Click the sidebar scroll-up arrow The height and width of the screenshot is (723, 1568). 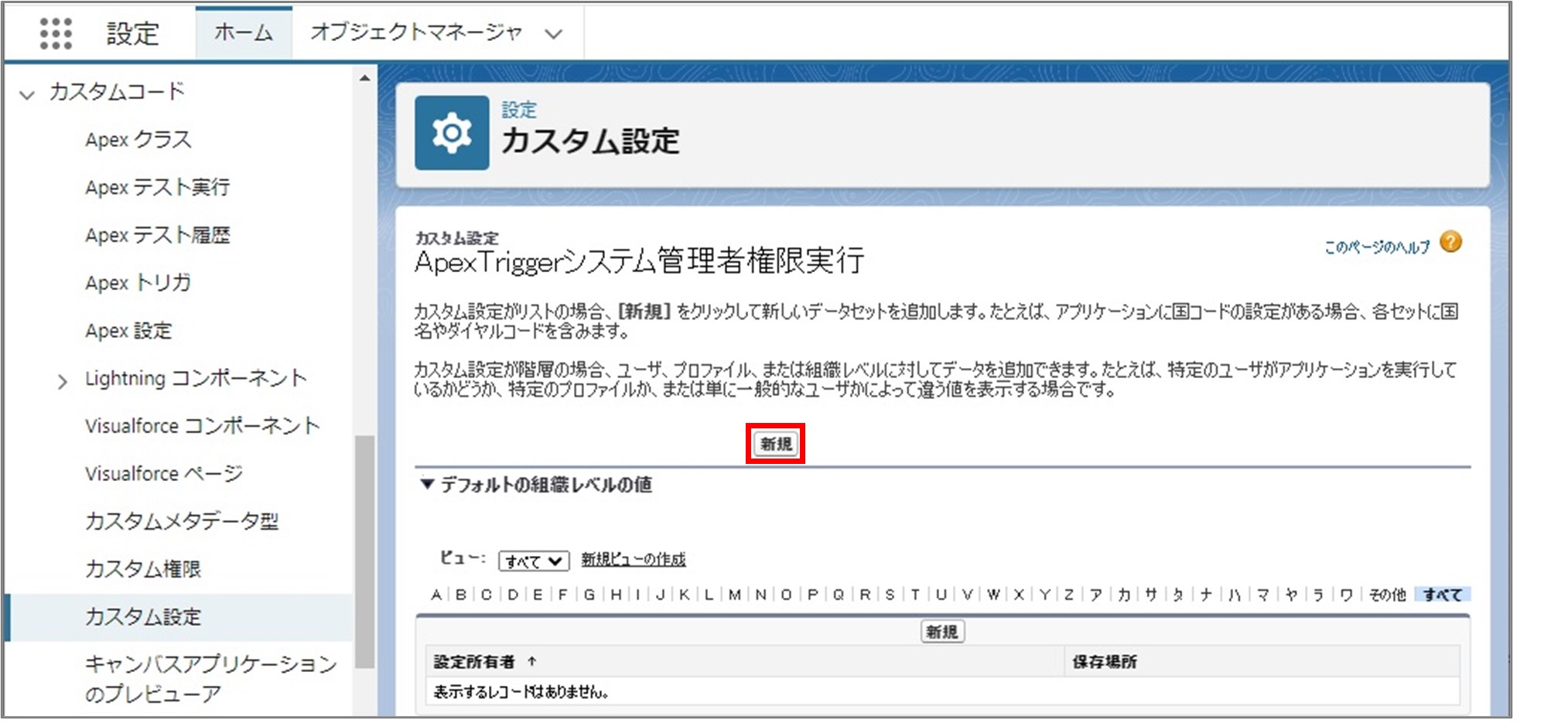coord(364,78)
